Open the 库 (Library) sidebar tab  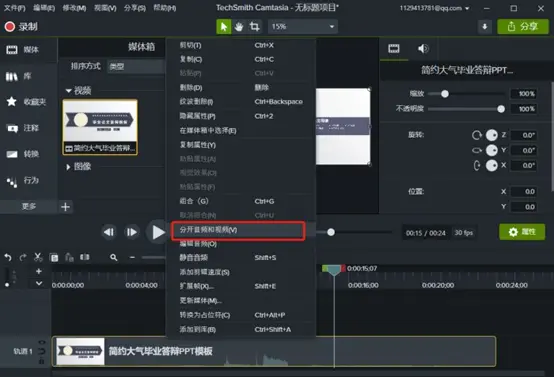[19, 76]
